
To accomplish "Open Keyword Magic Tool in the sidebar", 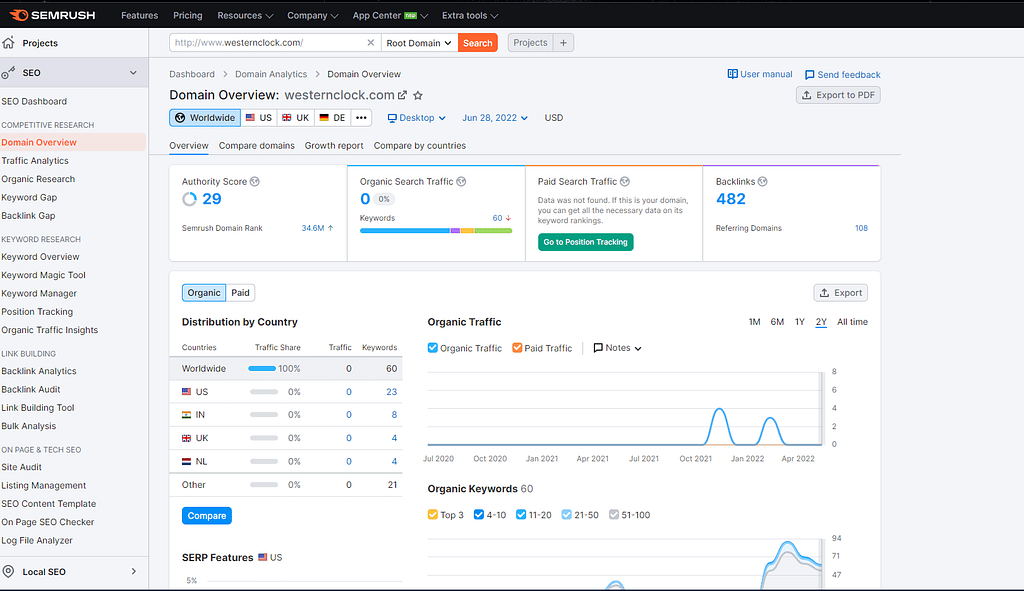I will (44, 275).
